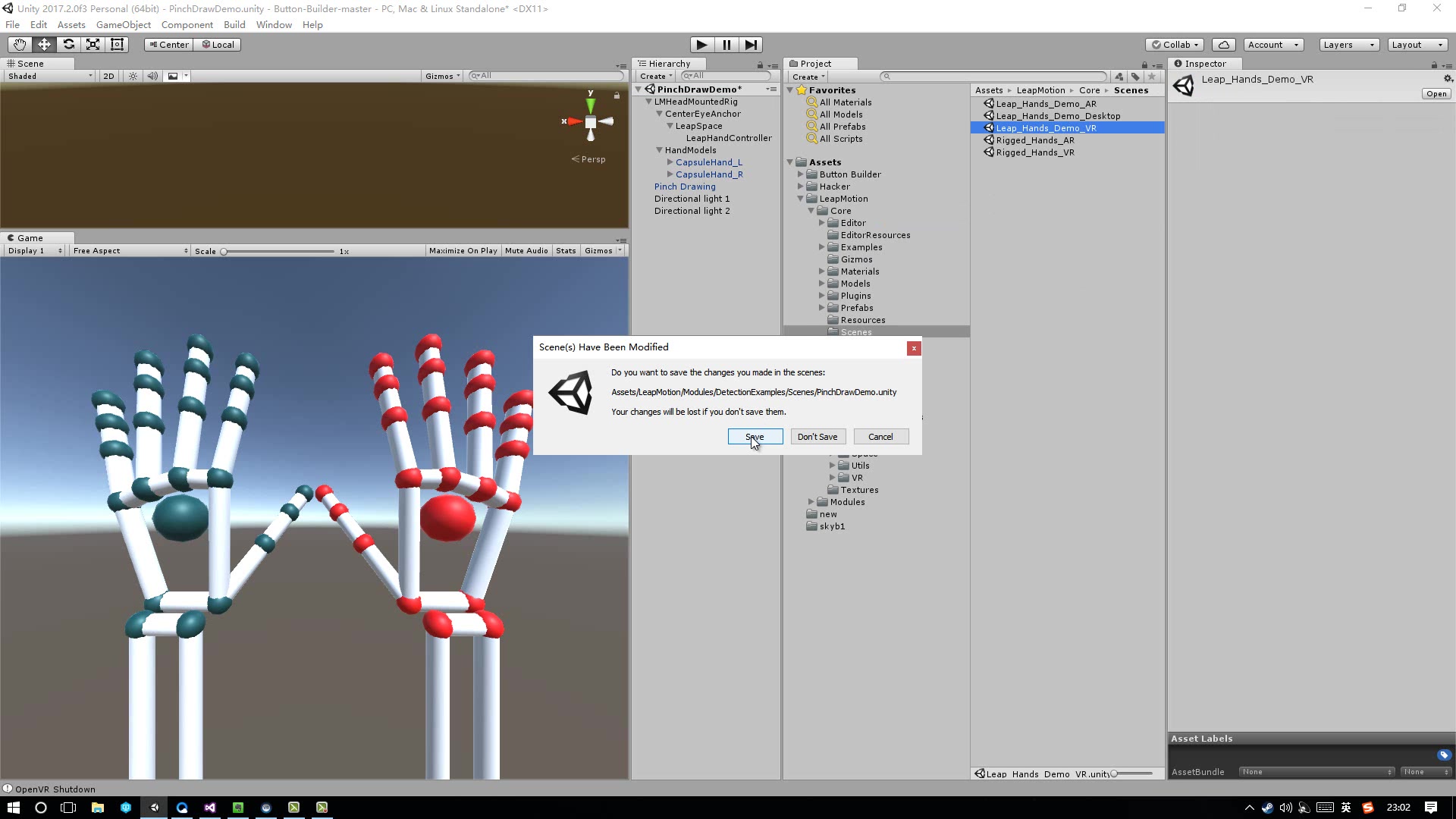Enable Maximize On Play in the Game view

(463, 250)
